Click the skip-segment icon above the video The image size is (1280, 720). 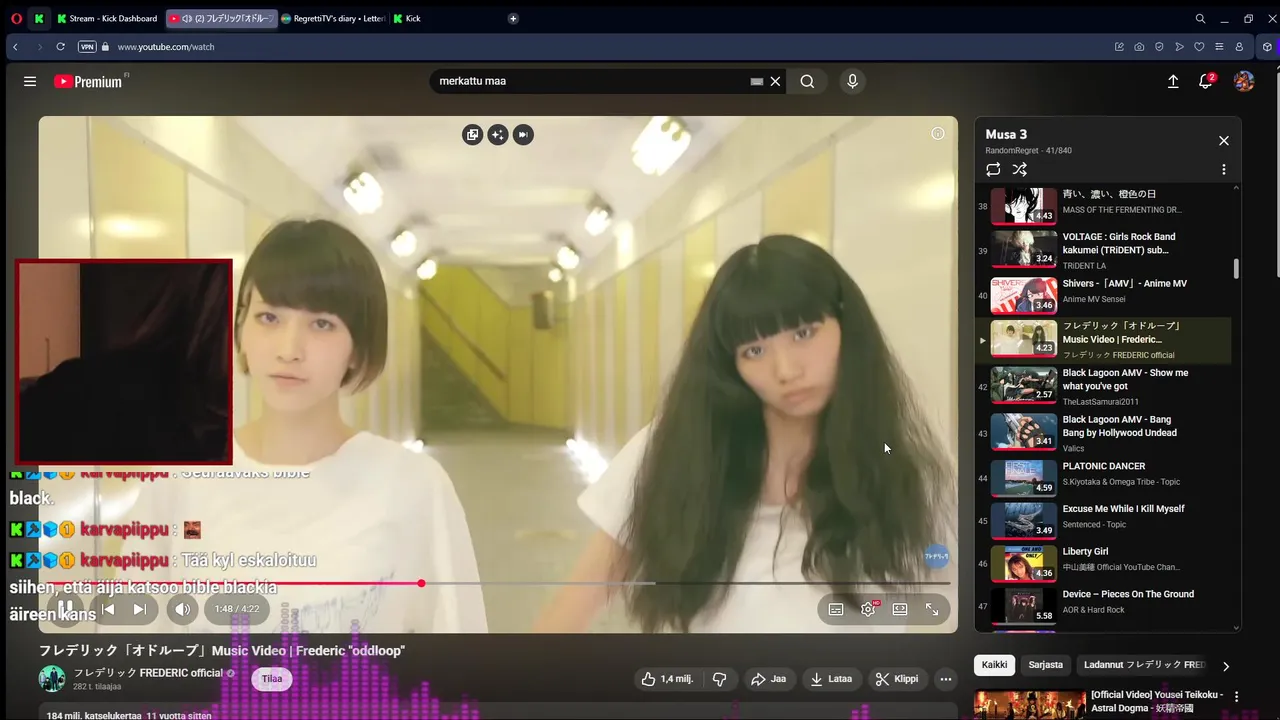point(523,135)
